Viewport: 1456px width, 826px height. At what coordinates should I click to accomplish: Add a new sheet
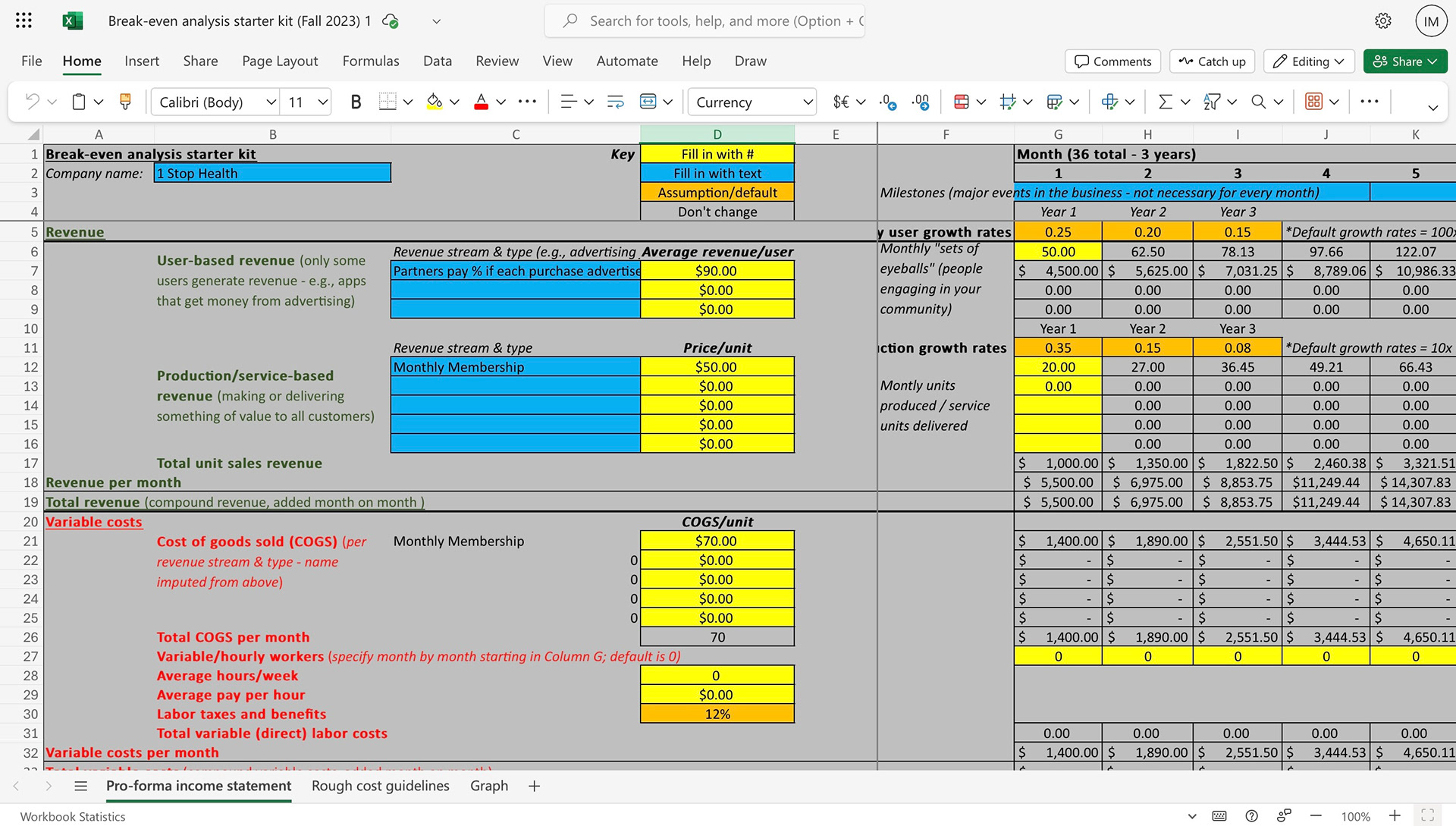(x=535, y=786)
